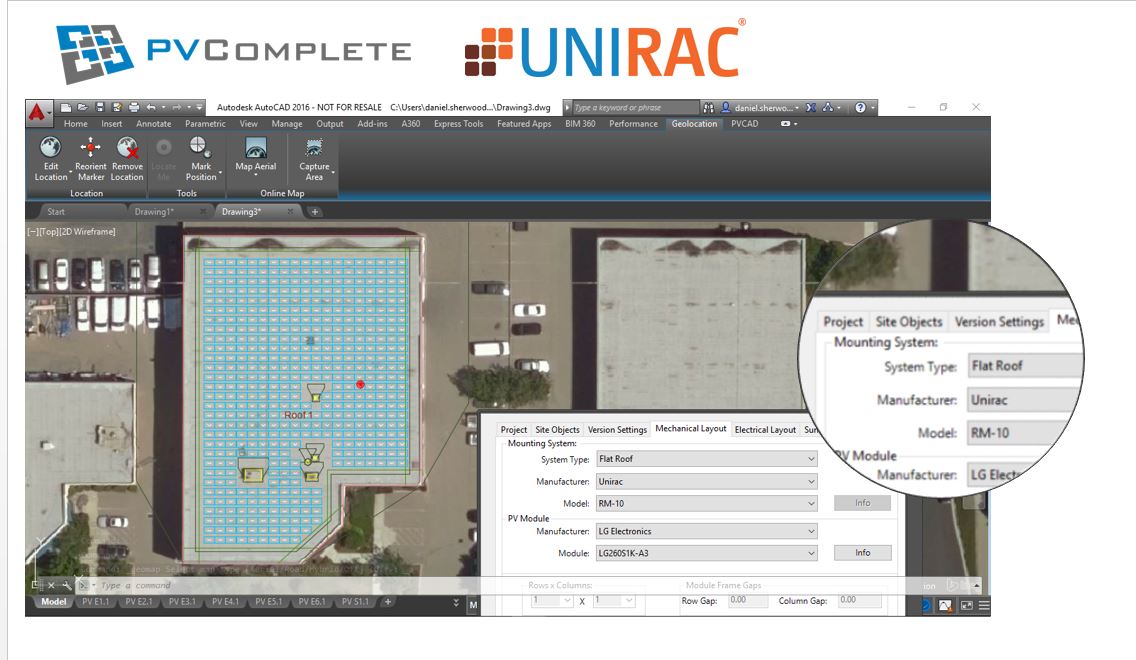
Task: Select the PV E1.1 layout tab
Action: (96, 601)
